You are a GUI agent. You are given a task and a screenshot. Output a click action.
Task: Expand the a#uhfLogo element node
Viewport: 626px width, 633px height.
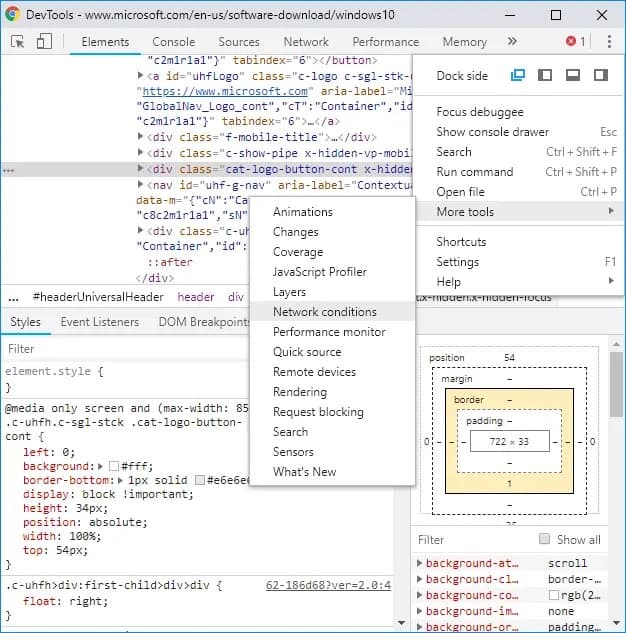(x=140, y=75)
